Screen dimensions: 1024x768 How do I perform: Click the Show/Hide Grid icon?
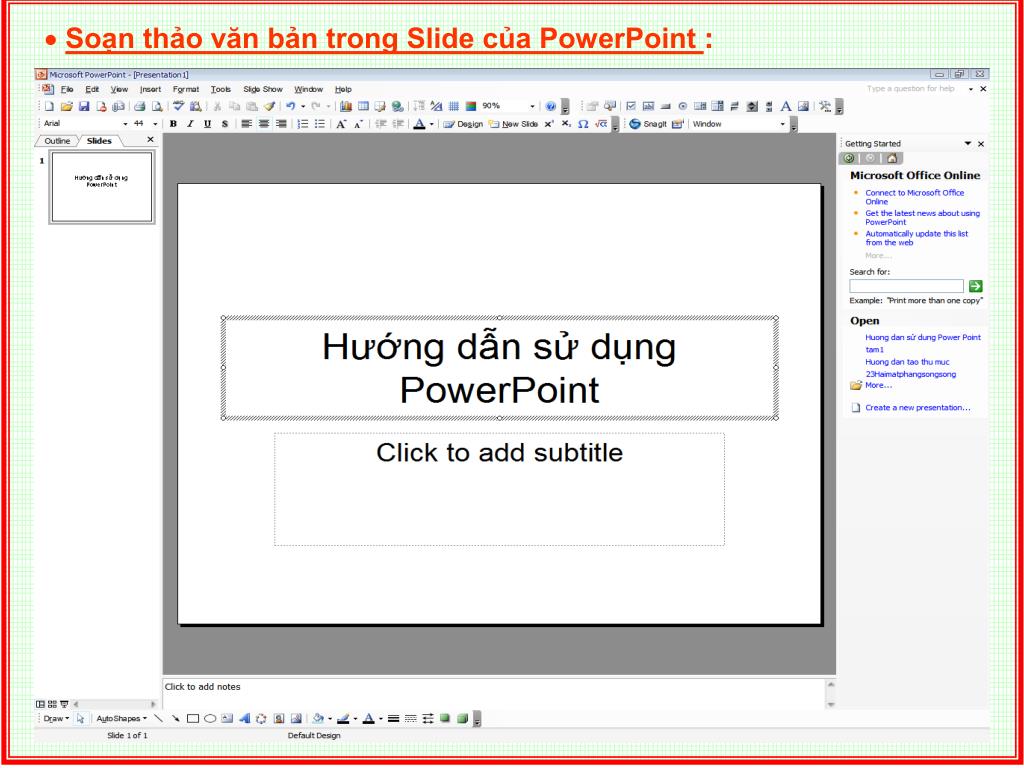(453, 106)
